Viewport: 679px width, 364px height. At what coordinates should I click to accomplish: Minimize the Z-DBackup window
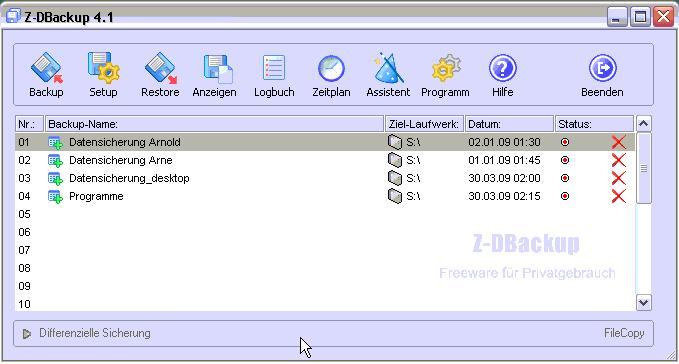click(617, 17)
